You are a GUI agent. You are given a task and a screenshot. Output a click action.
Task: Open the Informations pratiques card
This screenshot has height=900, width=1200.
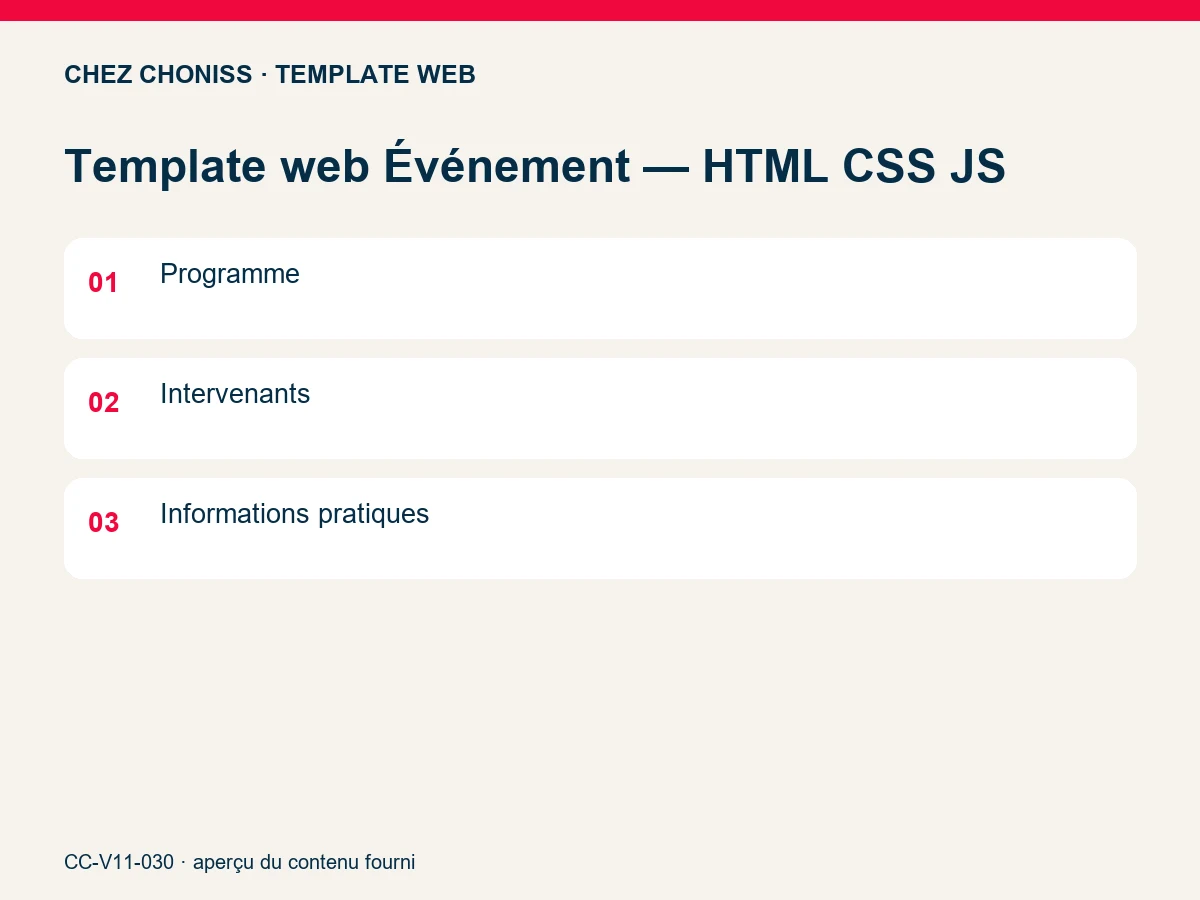[x=600, y=528]
